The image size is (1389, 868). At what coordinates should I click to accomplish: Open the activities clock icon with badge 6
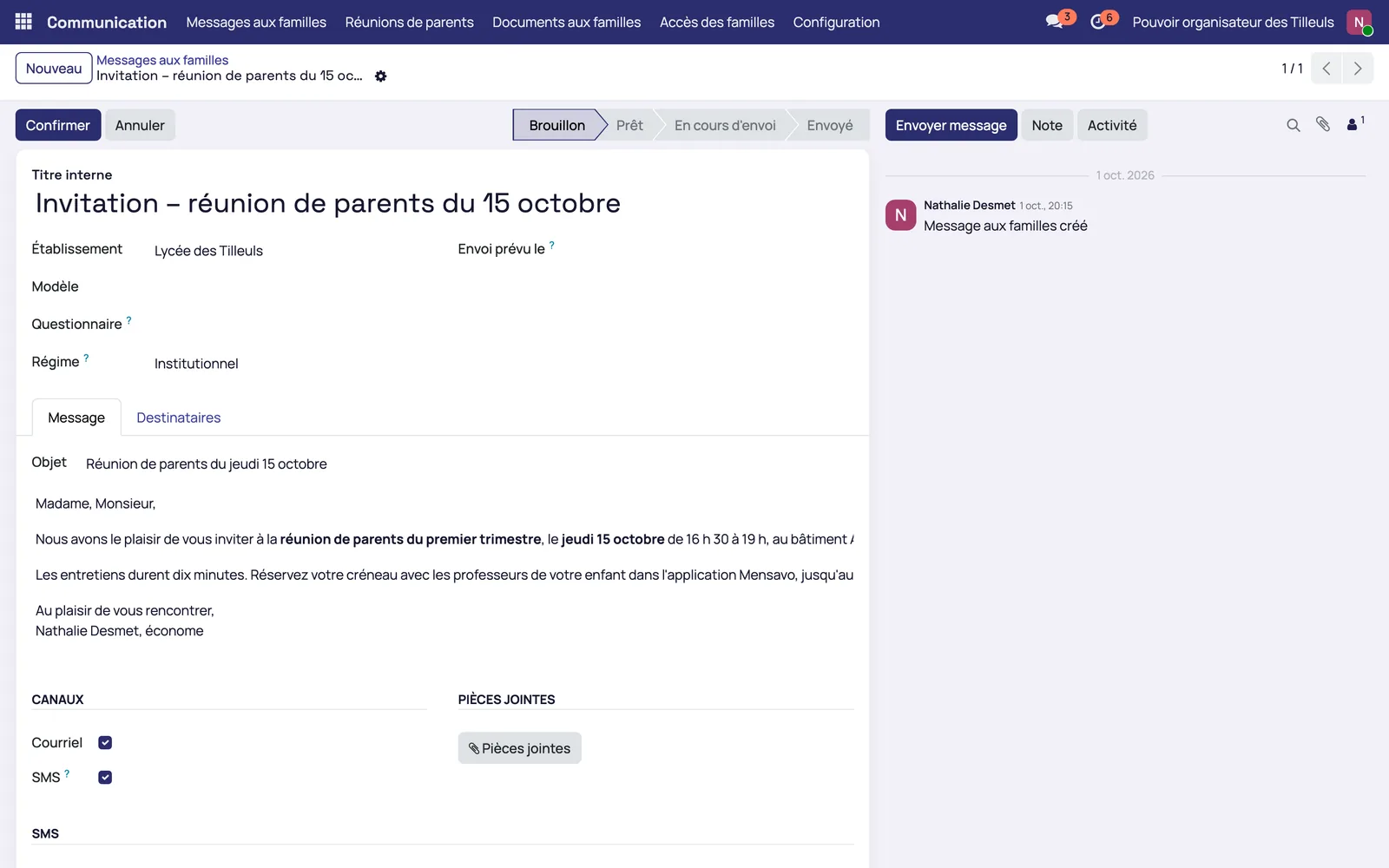point(1100,21)
